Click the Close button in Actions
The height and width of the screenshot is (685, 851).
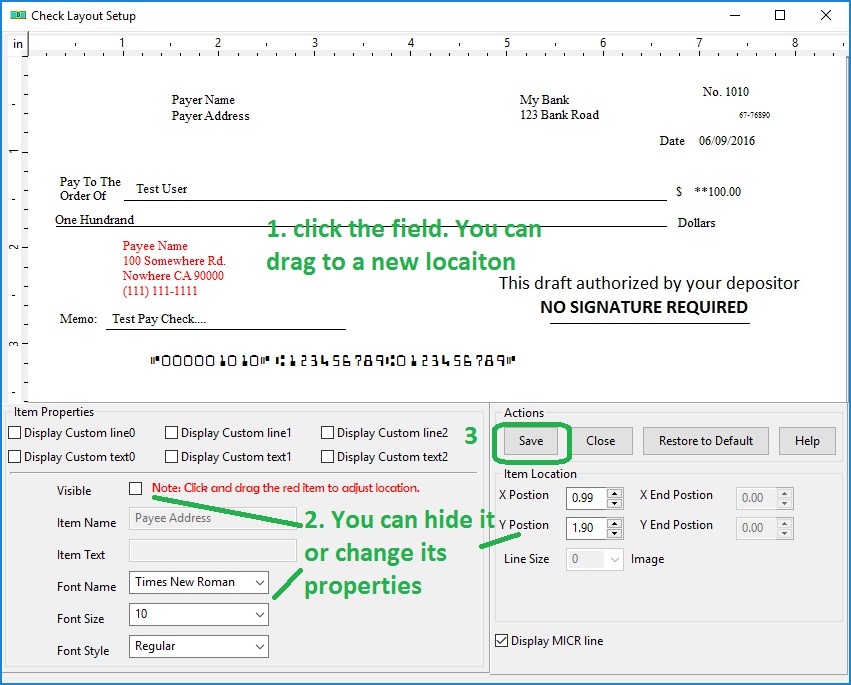click(601, 441)
